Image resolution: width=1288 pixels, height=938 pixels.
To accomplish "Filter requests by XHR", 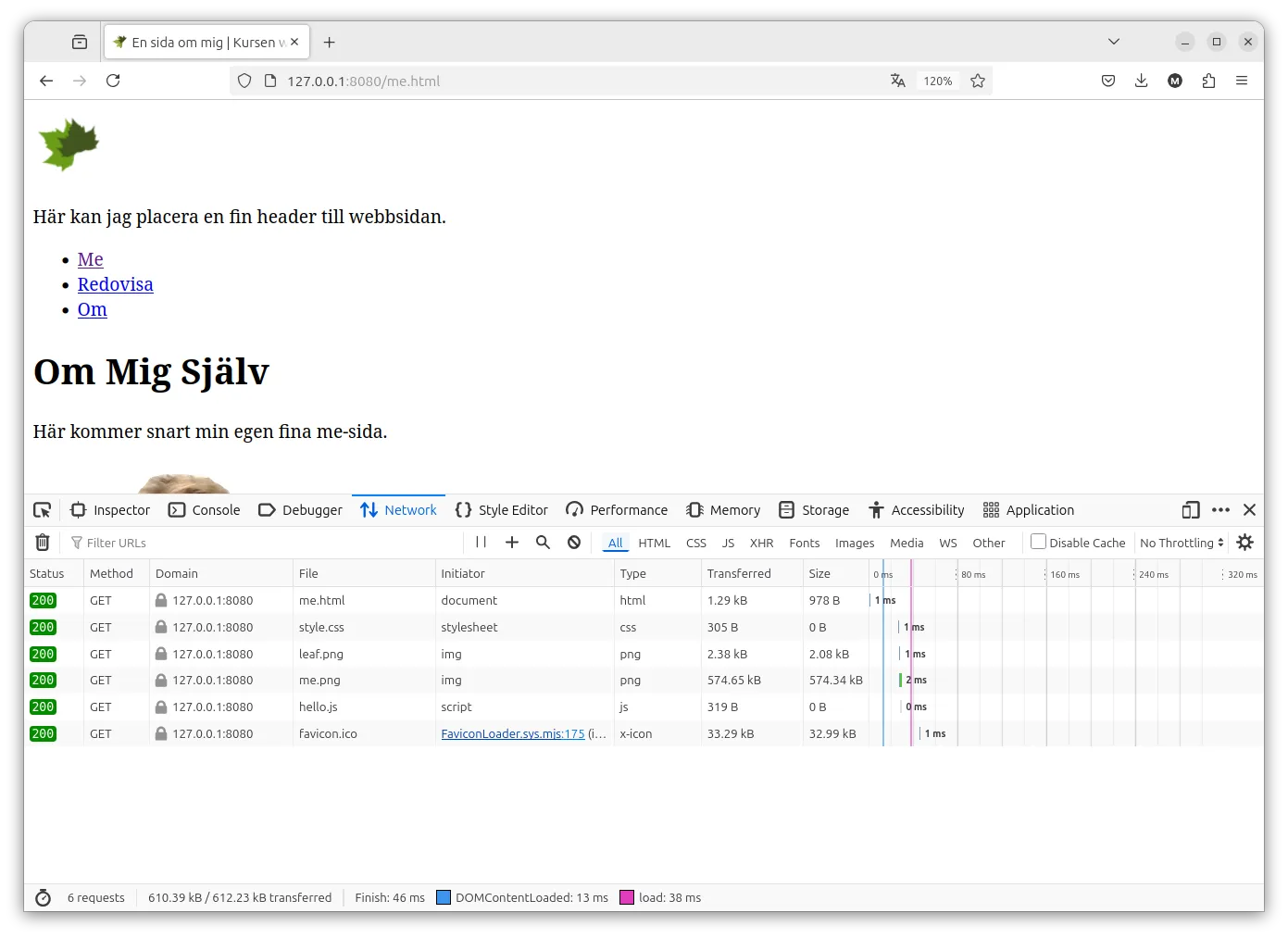I will 761,543.
